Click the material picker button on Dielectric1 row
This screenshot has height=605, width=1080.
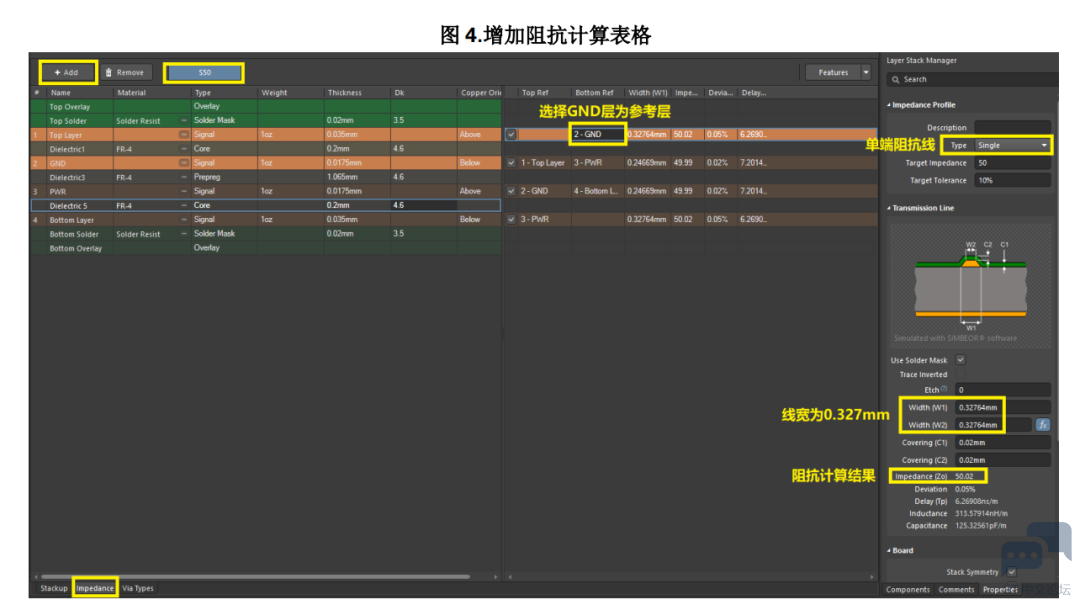coord(184,149)
